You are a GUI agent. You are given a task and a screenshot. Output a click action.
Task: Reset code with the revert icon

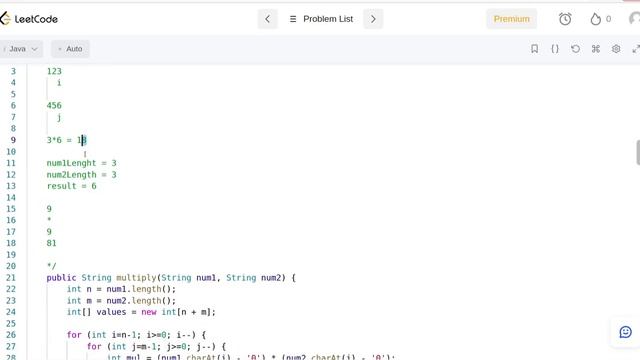(x=575, y=49)
